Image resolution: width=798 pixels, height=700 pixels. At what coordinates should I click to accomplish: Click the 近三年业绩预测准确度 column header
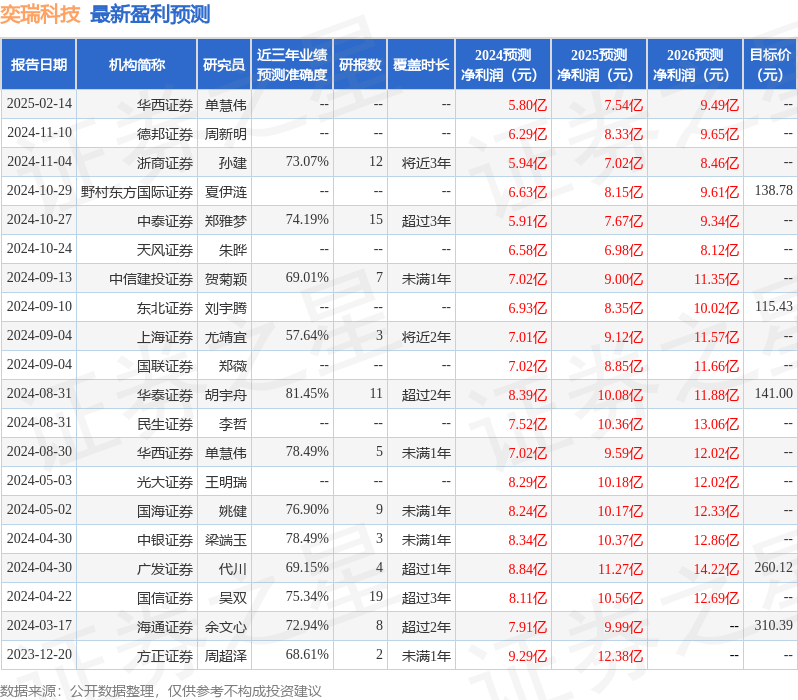click(x=292, y=65)
